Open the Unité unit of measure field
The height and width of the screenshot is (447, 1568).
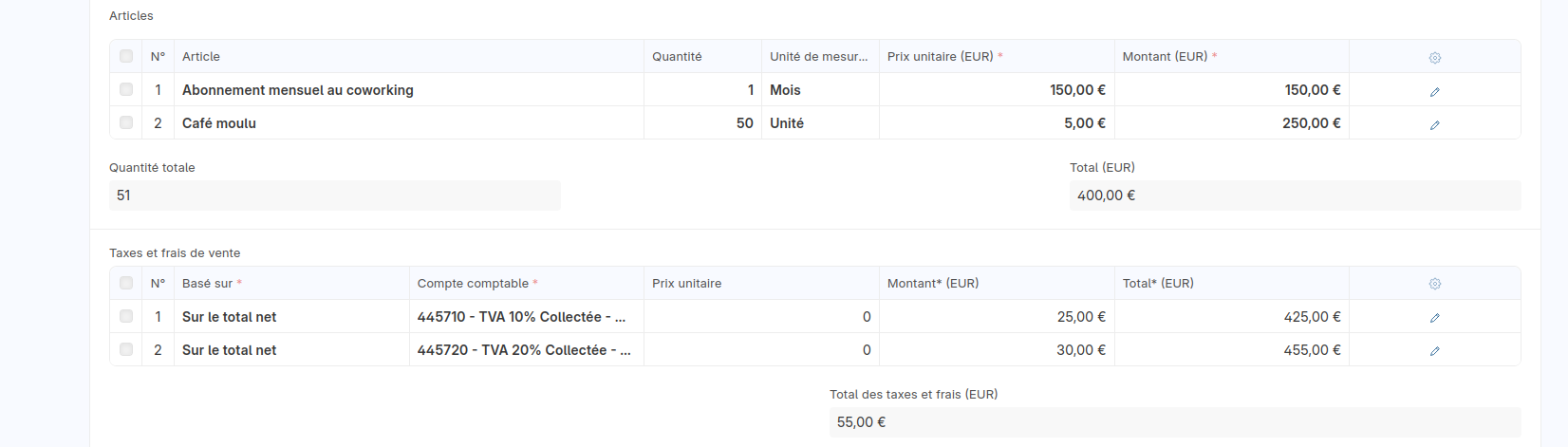(820, 123)
